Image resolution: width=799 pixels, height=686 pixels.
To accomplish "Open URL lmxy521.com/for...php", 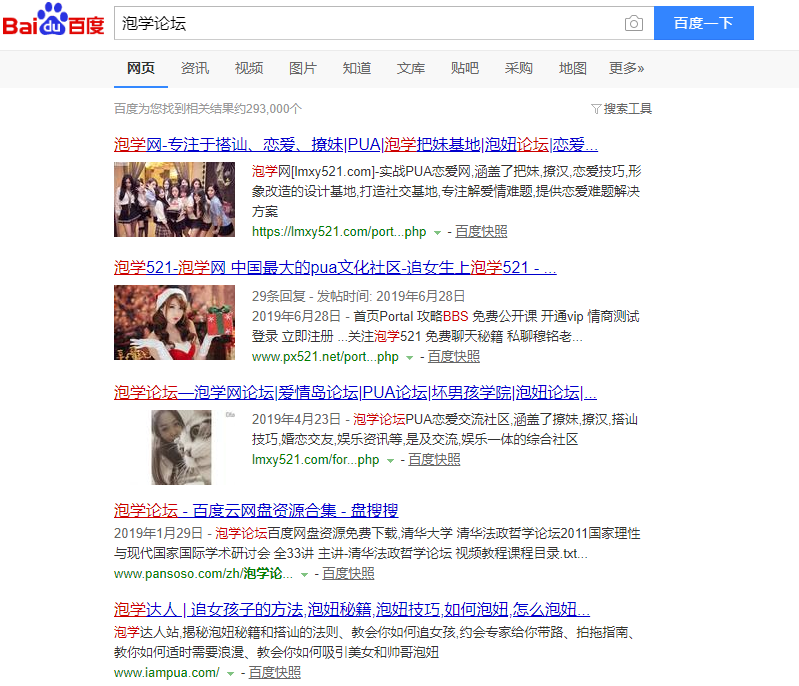I will tap(315, 460).
